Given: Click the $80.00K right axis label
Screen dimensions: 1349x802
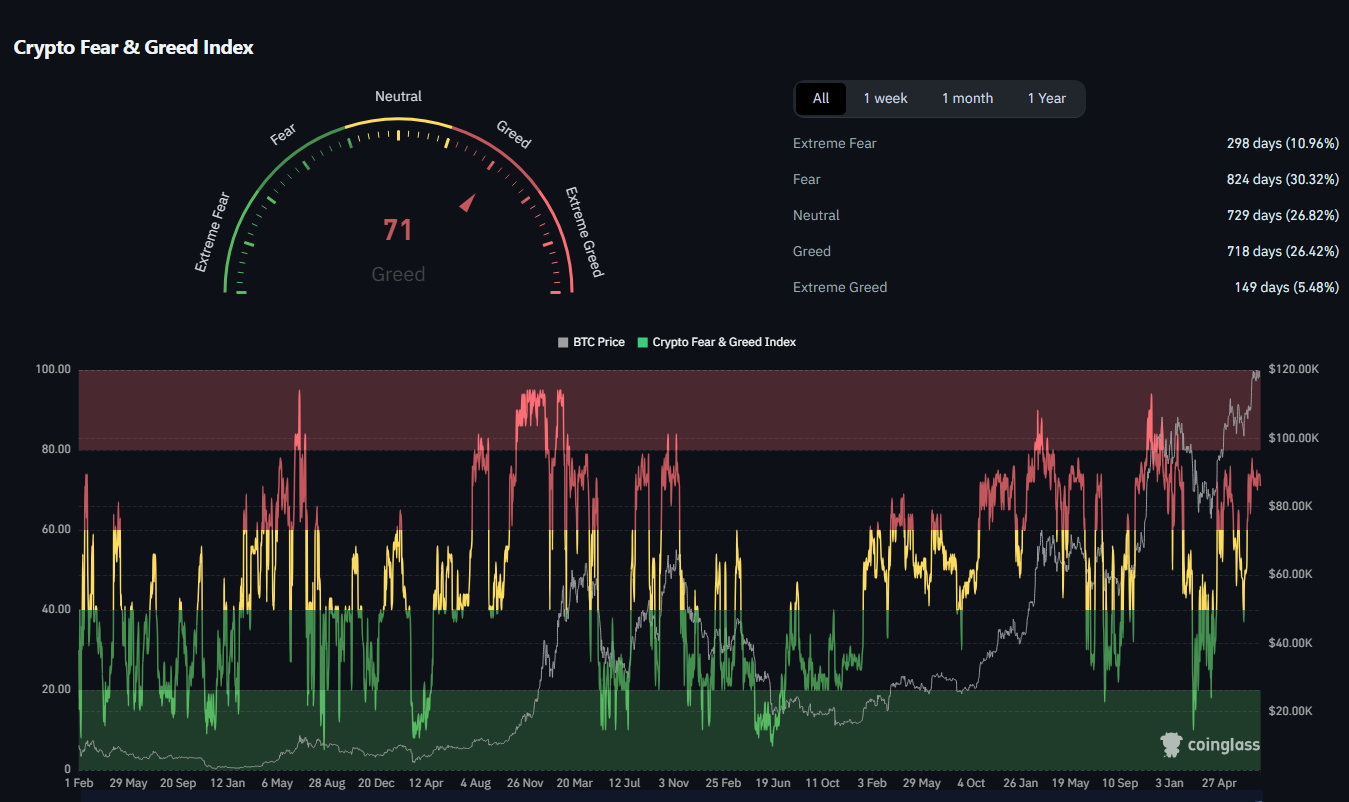Looking at the screenshot, I should (x=1290, y=506).
